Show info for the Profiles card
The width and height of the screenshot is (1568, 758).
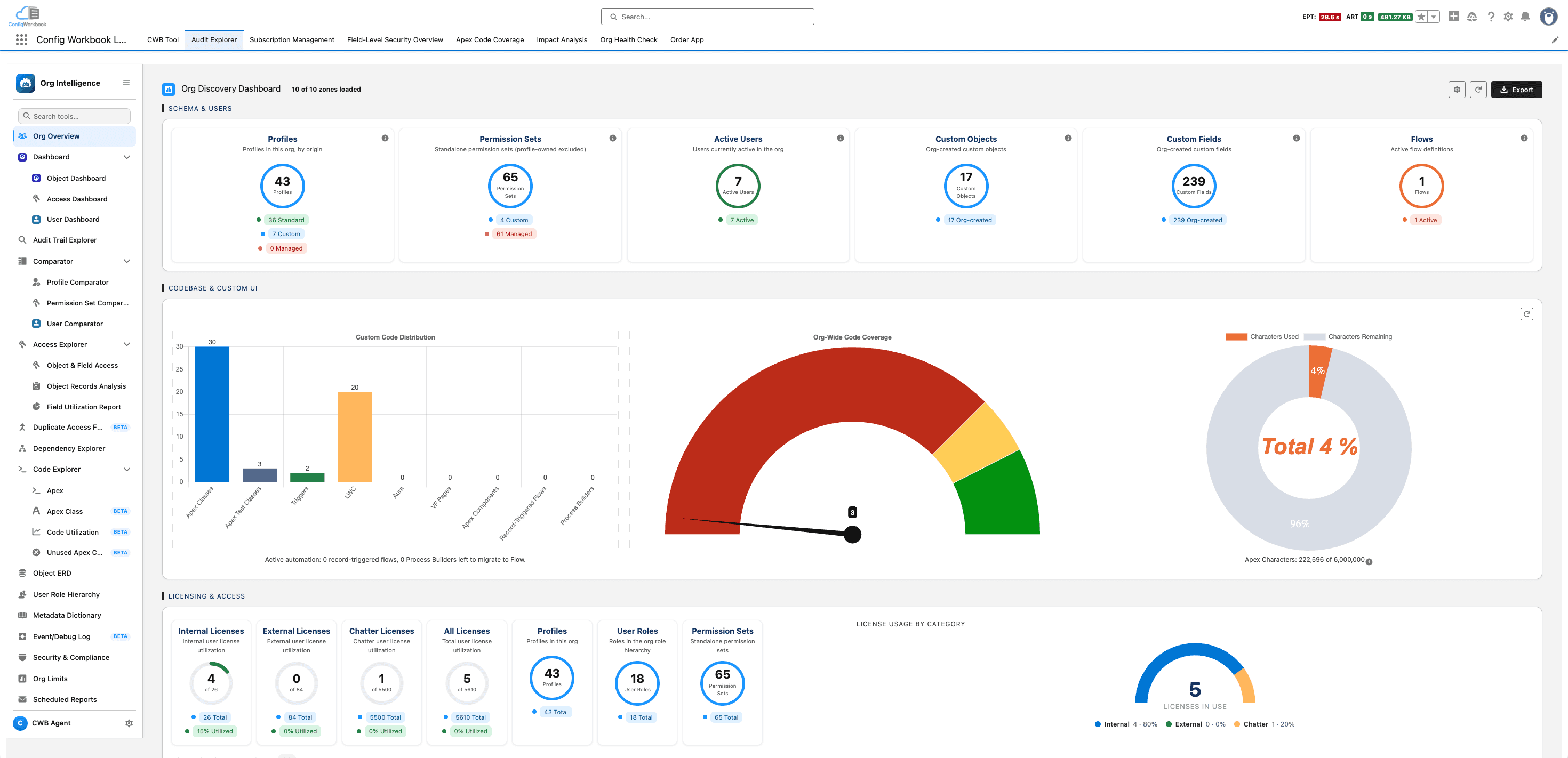385,138
